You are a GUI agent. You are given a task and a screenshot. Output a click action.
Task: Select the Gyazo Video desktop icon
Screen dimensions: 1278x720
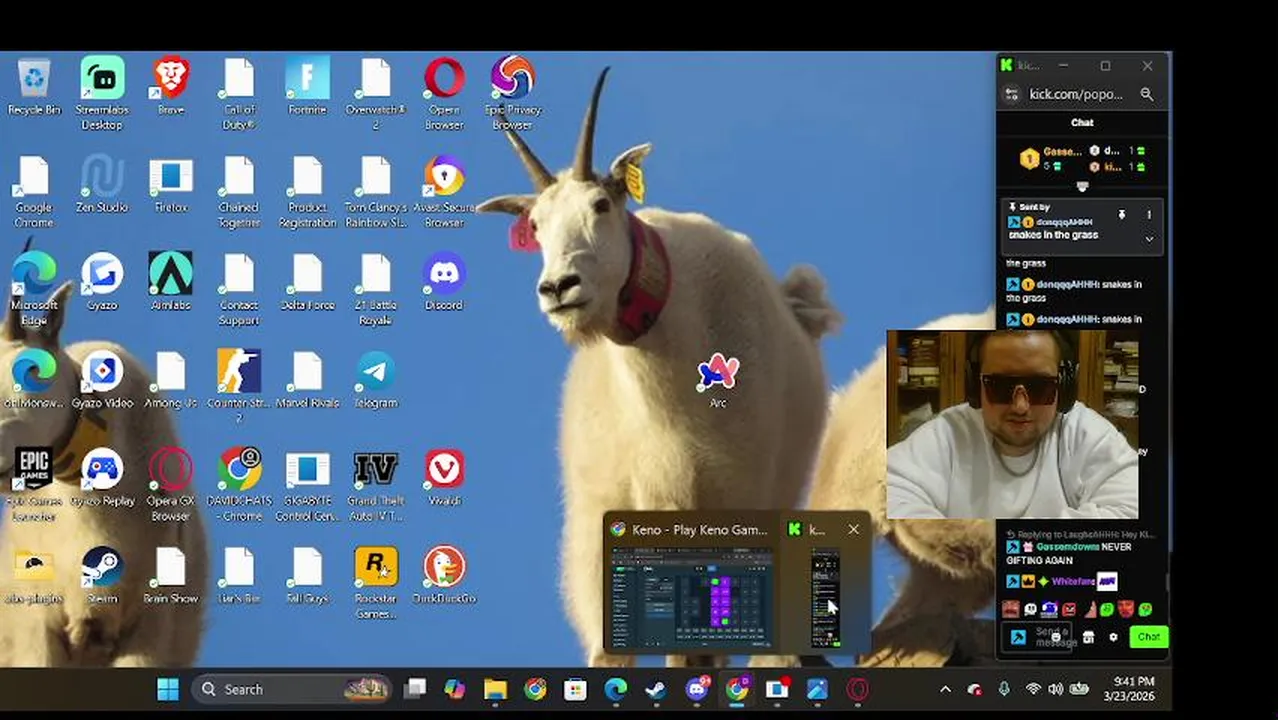[x=102, y=381]
